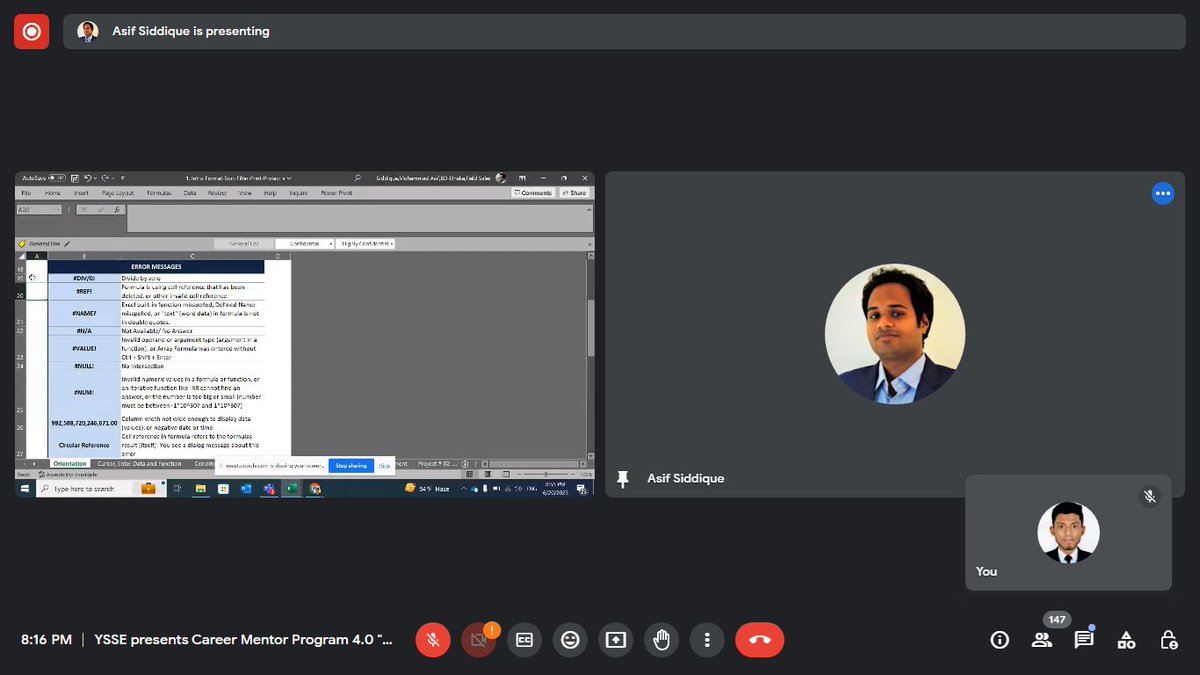Select the ERROR MESSAGES header cell
This screenshot has height=675, width=1200.
[156, 267]
